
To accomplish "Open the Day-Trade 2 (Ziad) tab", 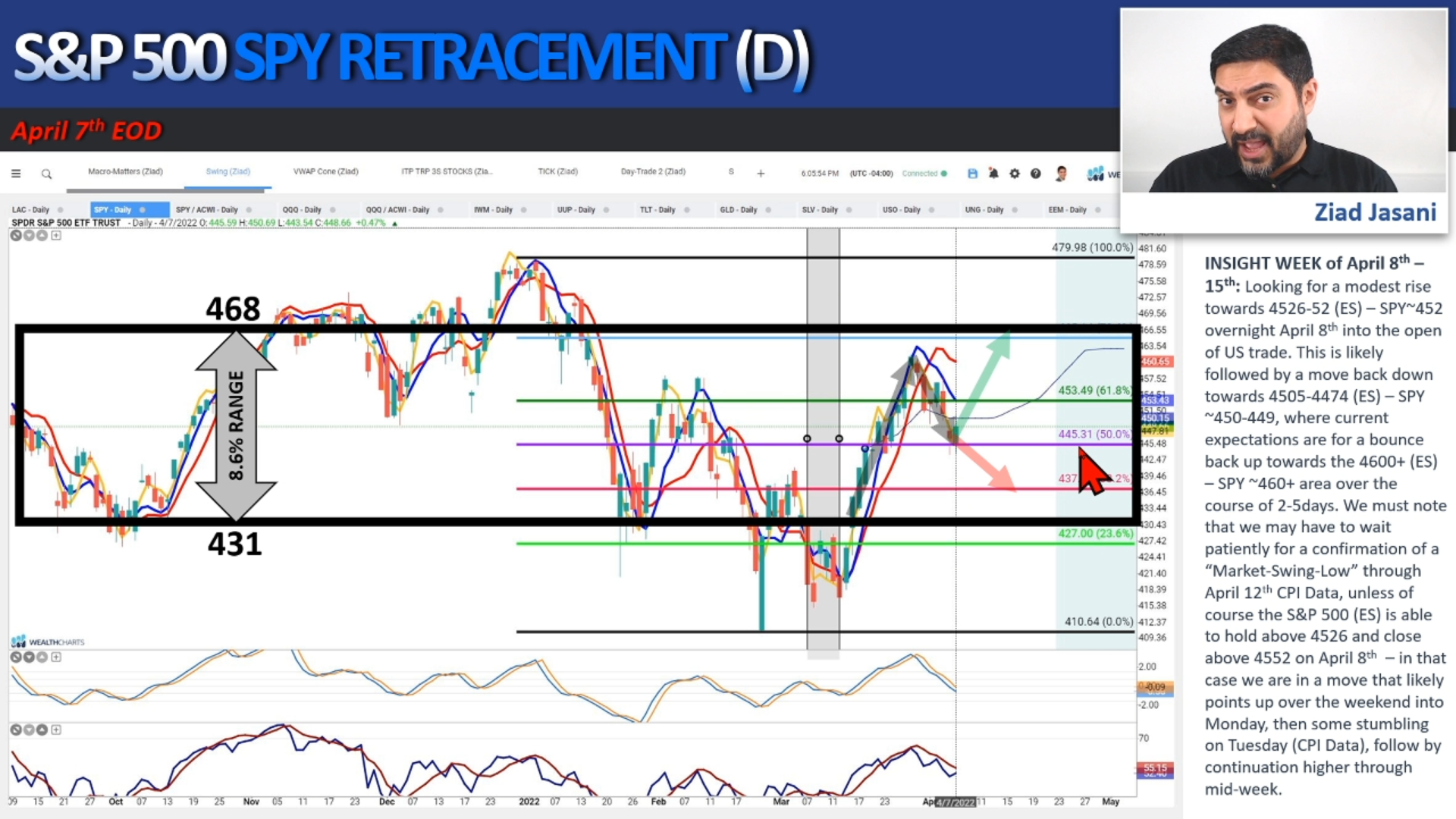I will coord(653,171).
